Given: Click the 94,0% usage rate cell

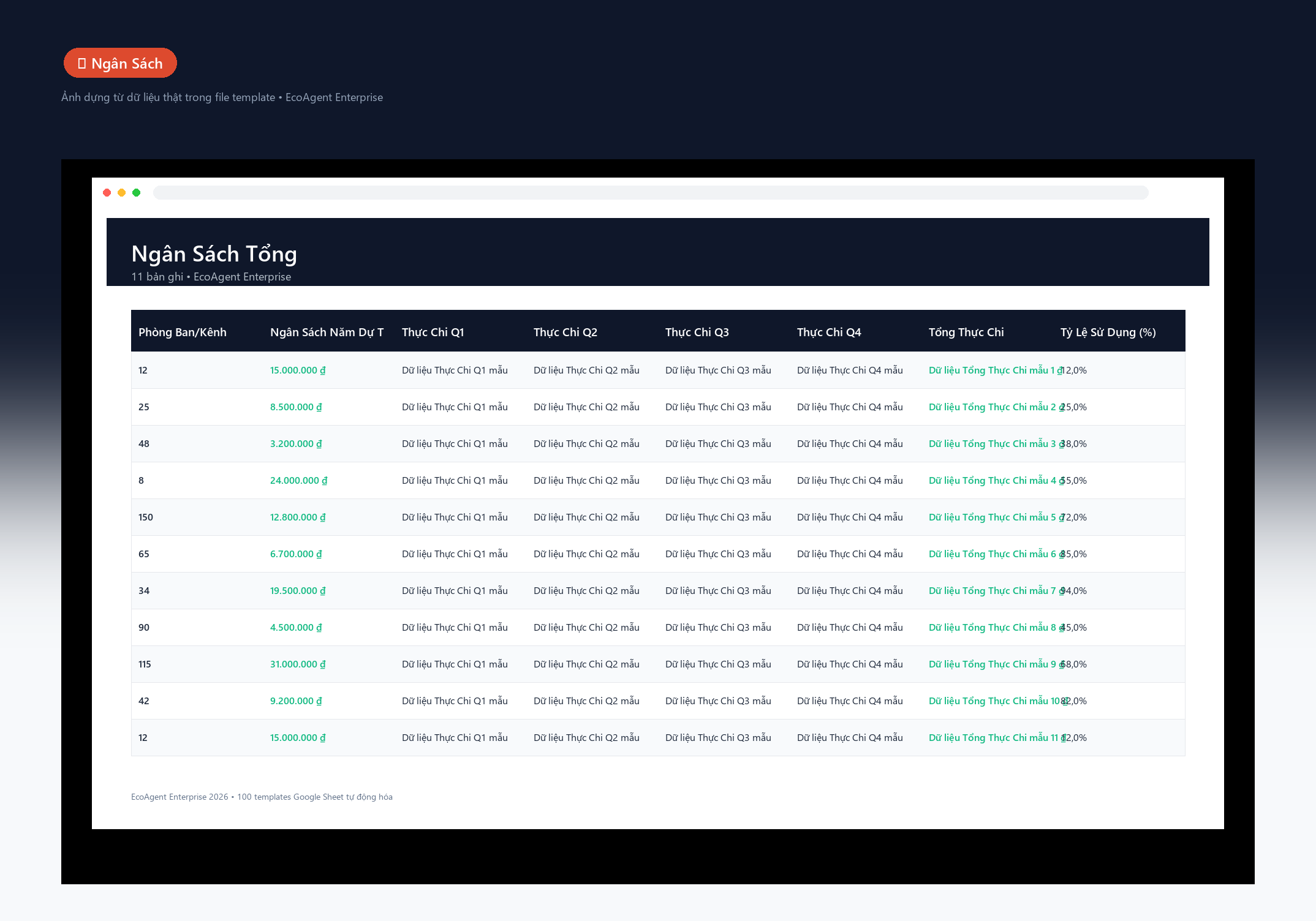Looking at the screenshot, I should pos(1075,591).
